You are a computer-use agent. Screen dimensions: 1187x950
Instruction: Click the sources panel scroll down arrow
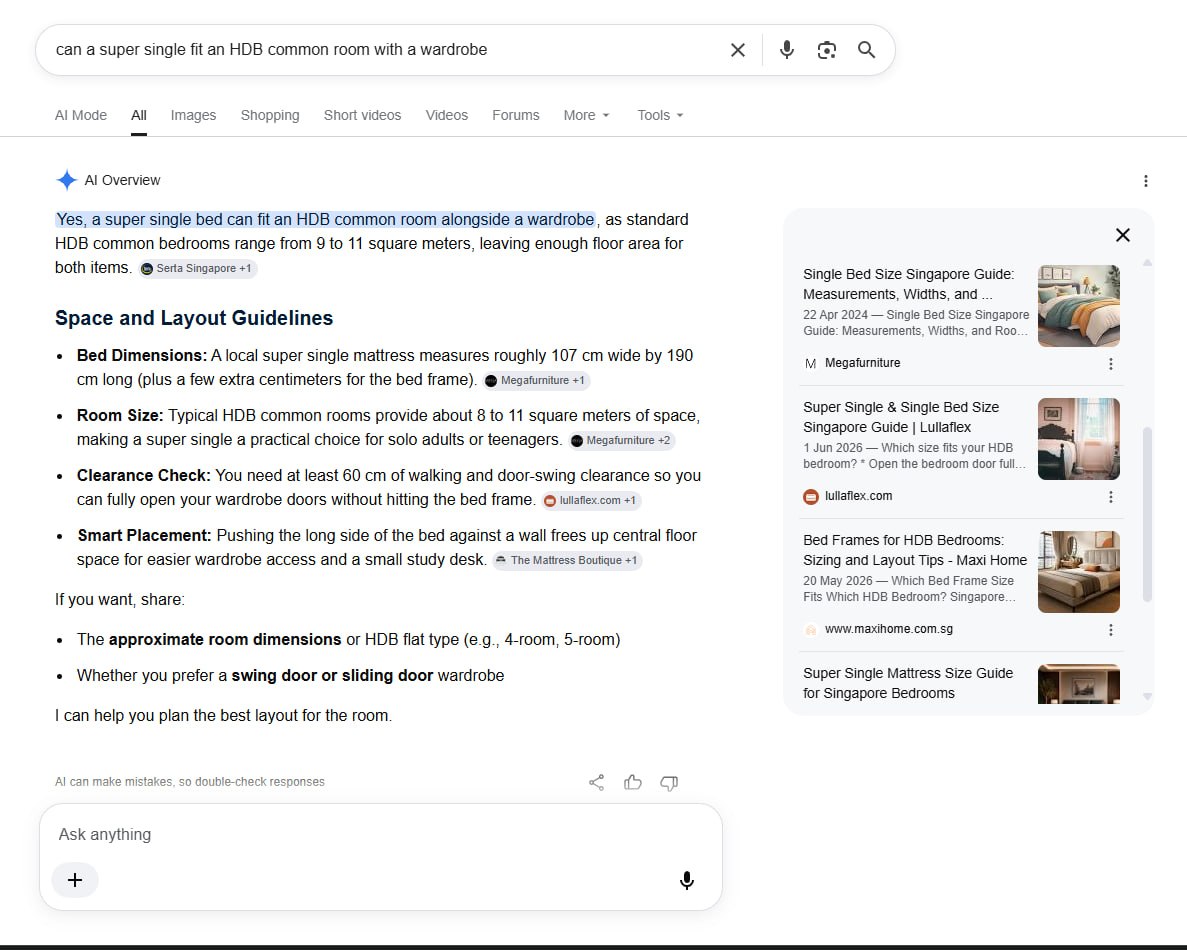point(1147,696)
